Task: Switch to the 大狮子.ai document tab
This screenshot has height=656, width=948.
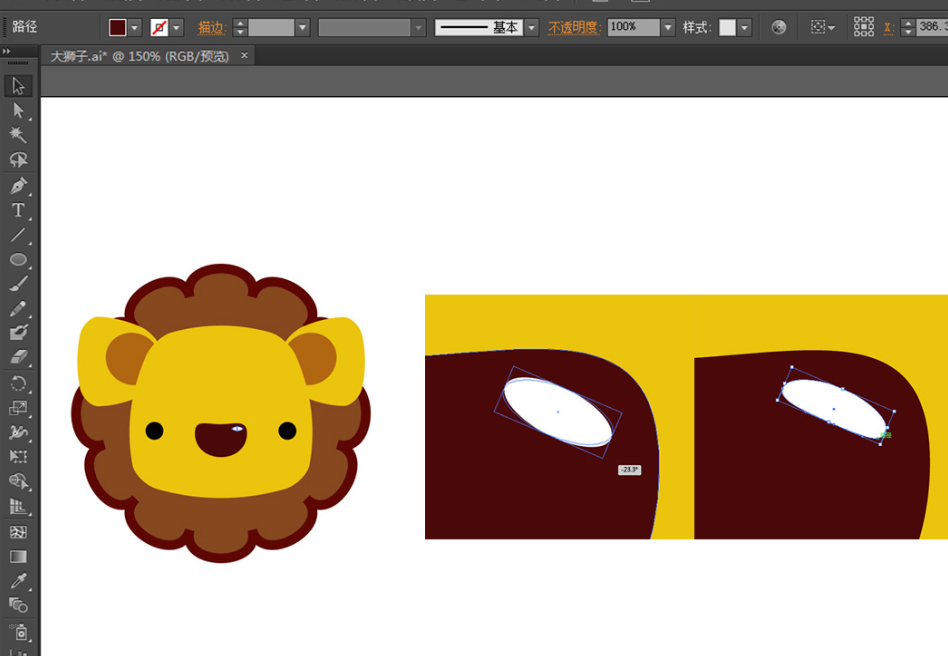Action: [139, 57]
